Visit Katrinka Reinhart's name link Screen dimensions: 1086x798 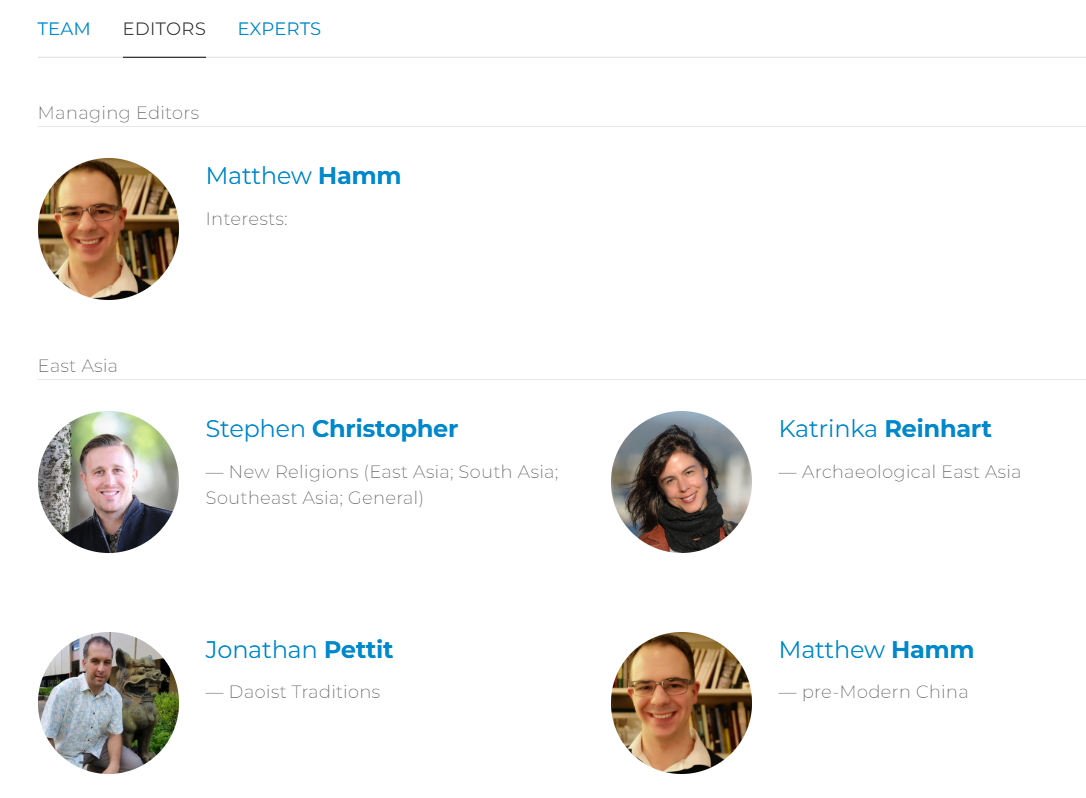pos(884,429)
